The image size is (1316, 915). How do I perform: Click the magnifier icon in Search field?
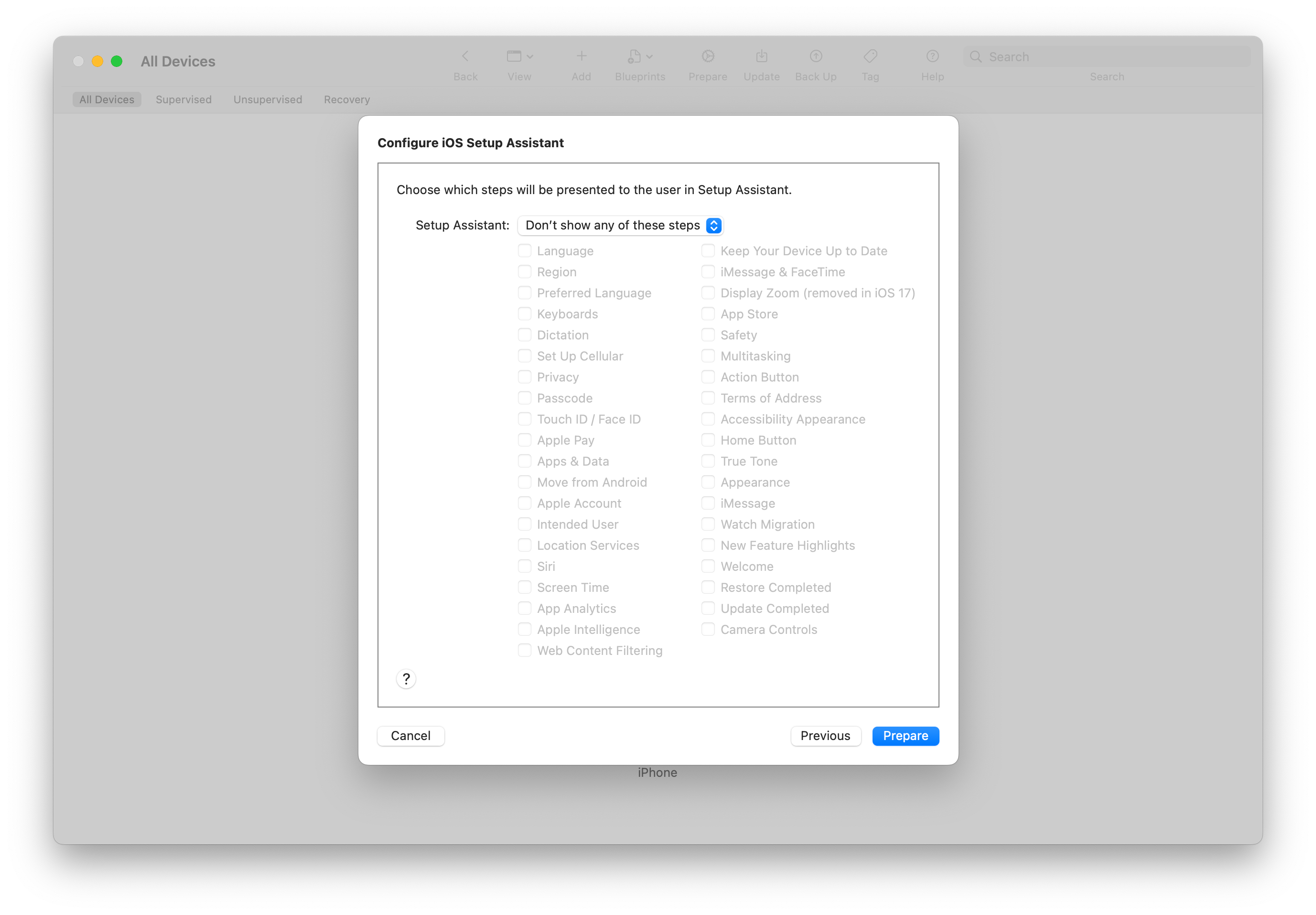coord(975,57)
